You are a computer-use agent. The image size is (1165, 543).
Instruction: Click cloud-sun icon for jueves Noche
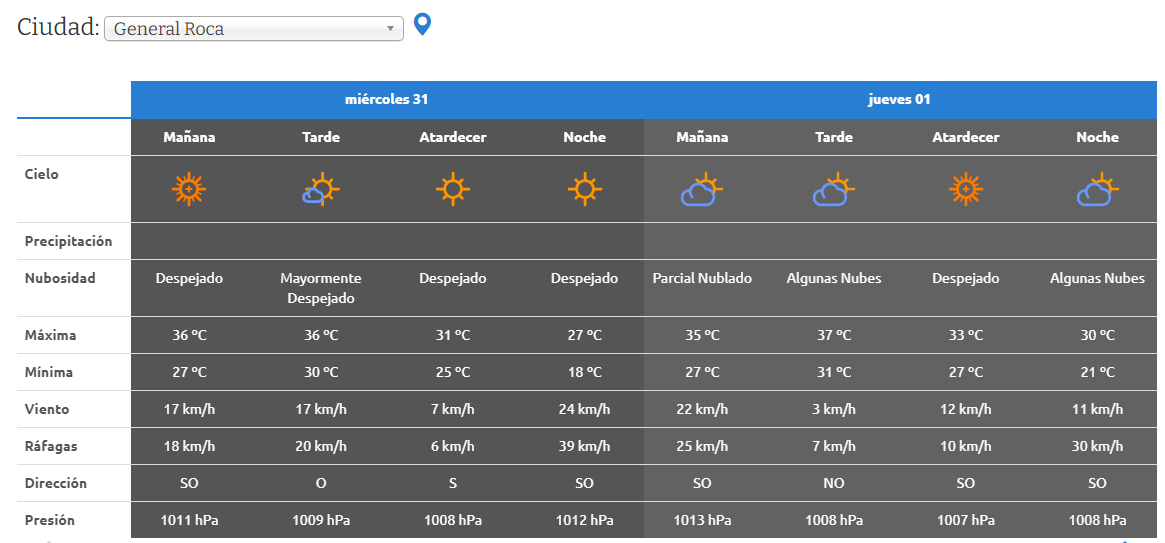(1097, 189)
